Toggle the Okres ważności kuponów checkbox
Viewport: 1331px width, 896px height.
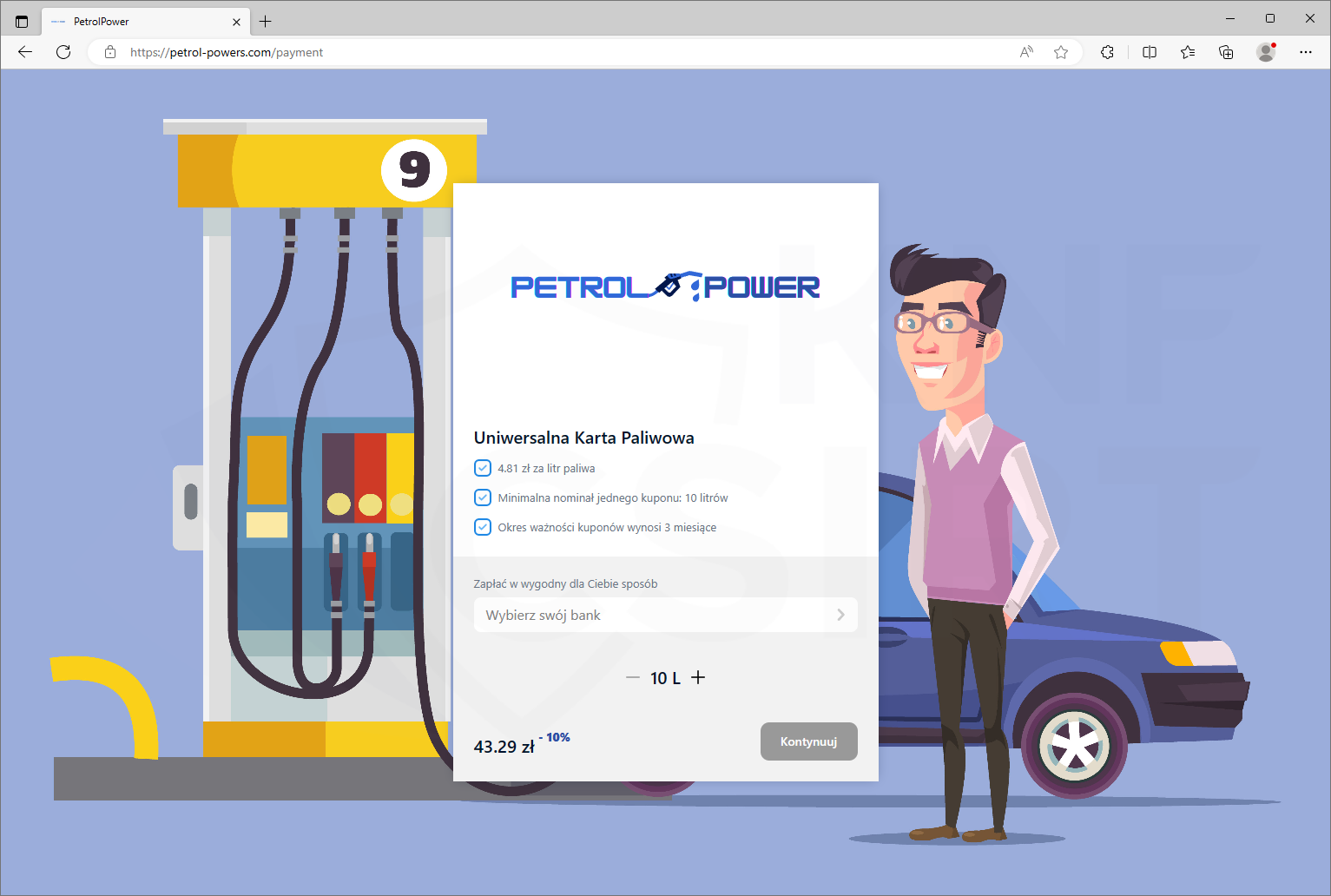point(483,527)
